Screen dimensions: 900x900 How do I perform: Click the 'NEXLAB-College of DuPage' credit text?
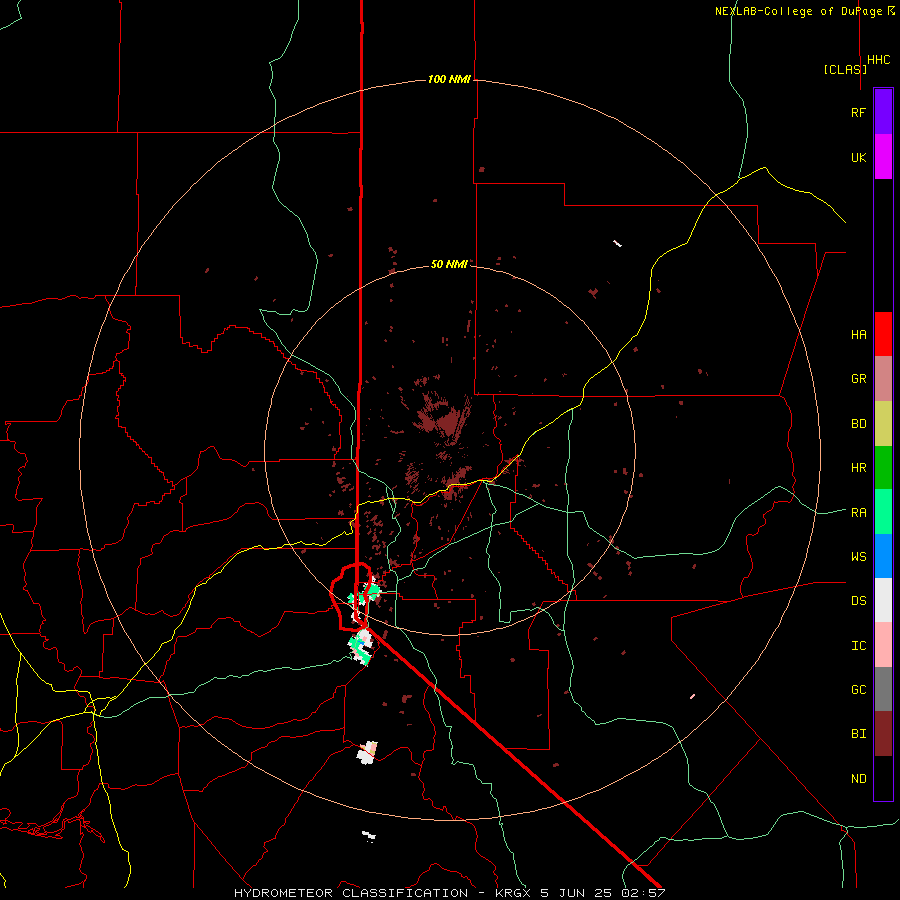pyautogui.click(x=799, y=11)
